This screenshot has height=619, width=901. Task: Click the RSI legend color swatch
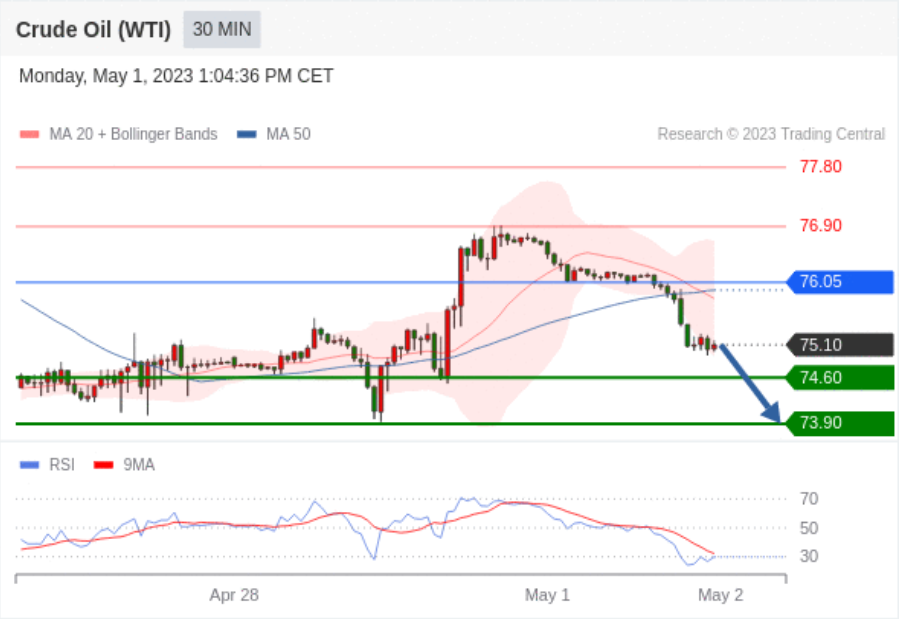coord(29,465)
